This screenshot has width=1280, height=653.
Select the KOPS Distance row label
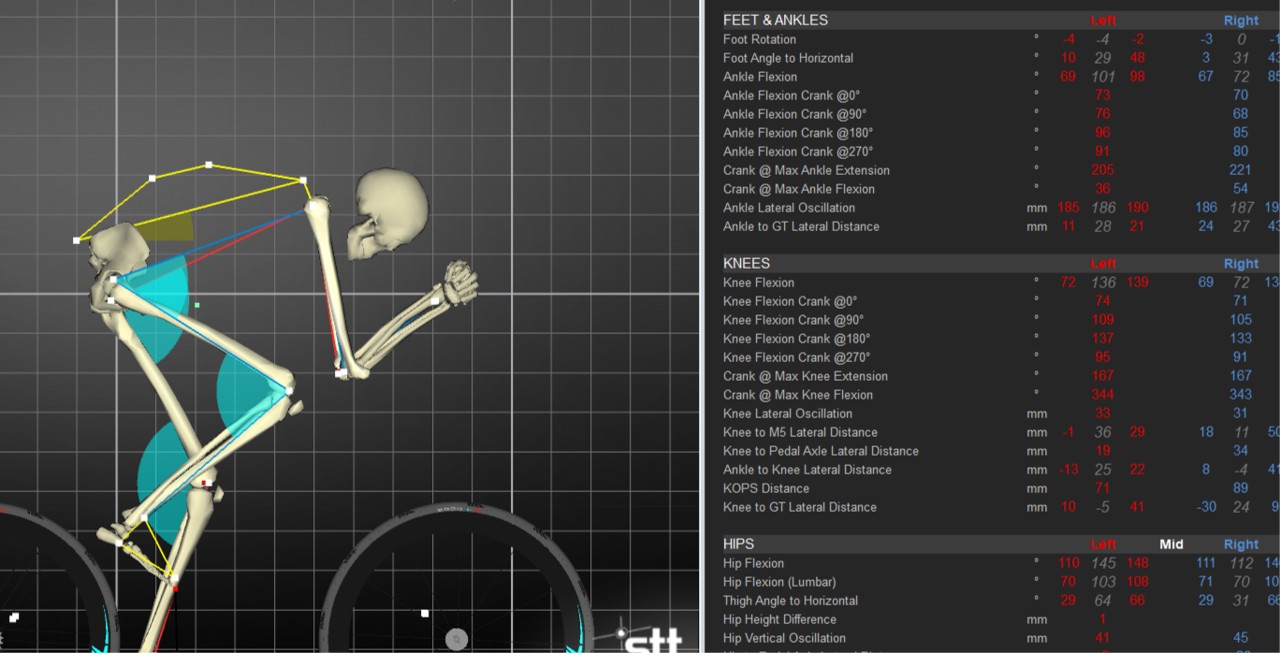(766, 489)
